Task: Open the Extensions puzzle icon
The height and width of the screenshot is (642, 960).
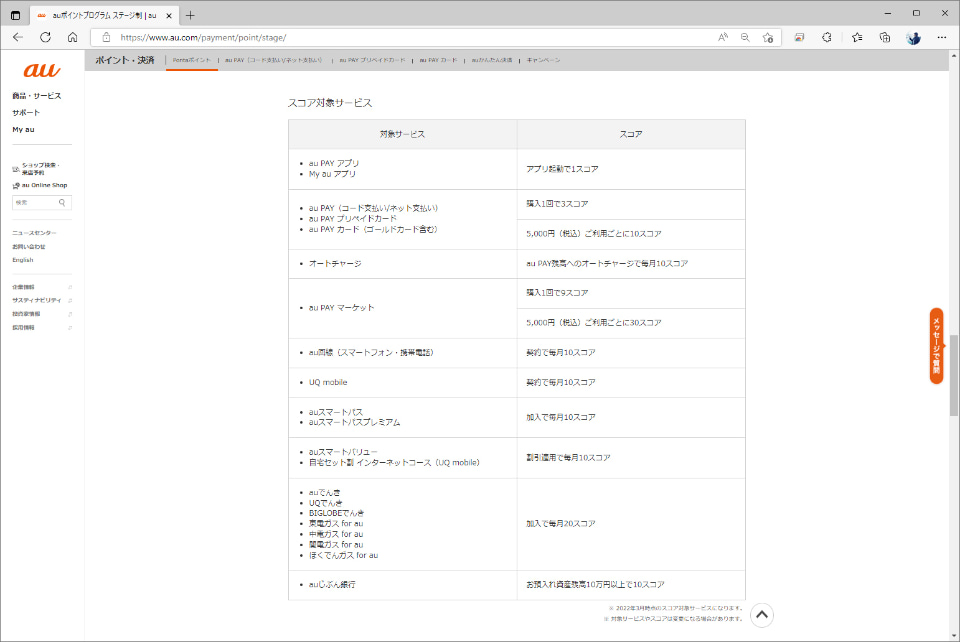Action: (x=827, y=37)
